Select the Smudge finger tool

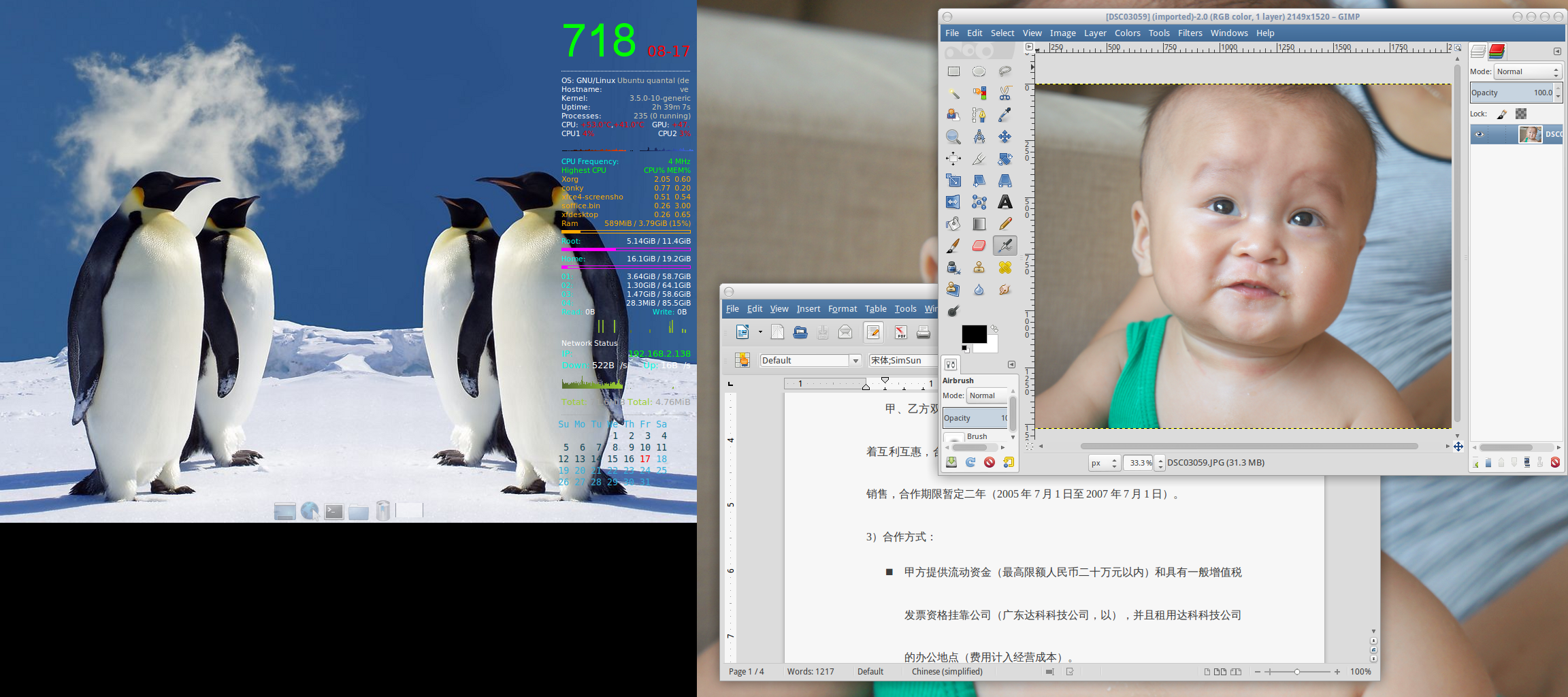coord(1004,289)
